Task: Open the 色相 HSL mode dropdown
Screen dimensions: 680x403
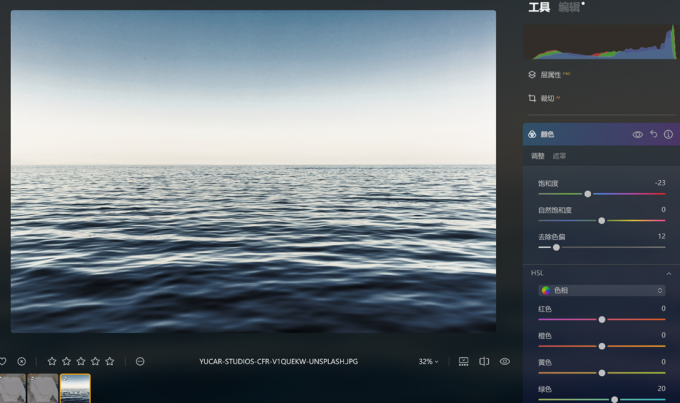Action: tap(601, 290)
